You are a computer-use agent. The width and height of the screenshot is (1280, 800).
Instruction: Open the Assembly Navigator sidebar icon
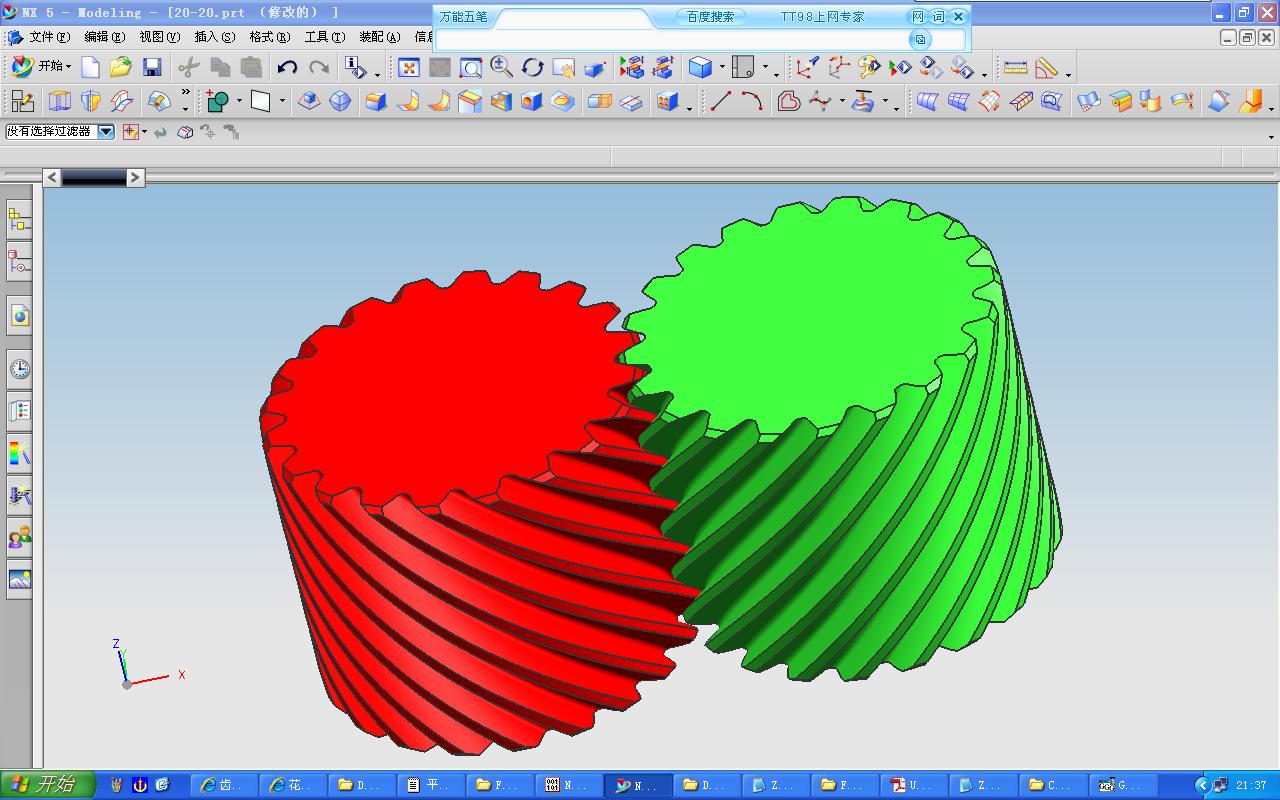[x=19, y=219]
